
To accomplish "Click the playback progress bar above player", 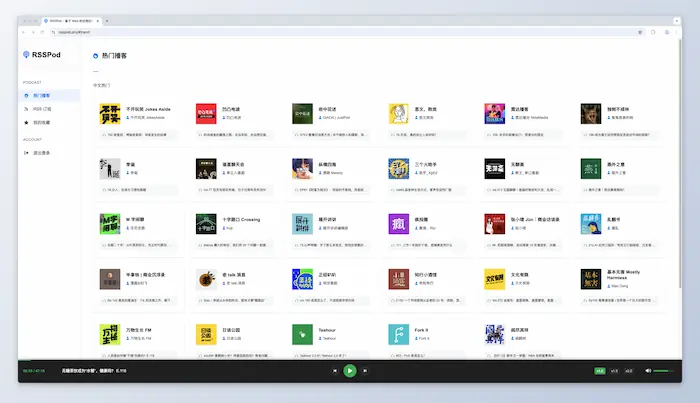I will [350, 360].
